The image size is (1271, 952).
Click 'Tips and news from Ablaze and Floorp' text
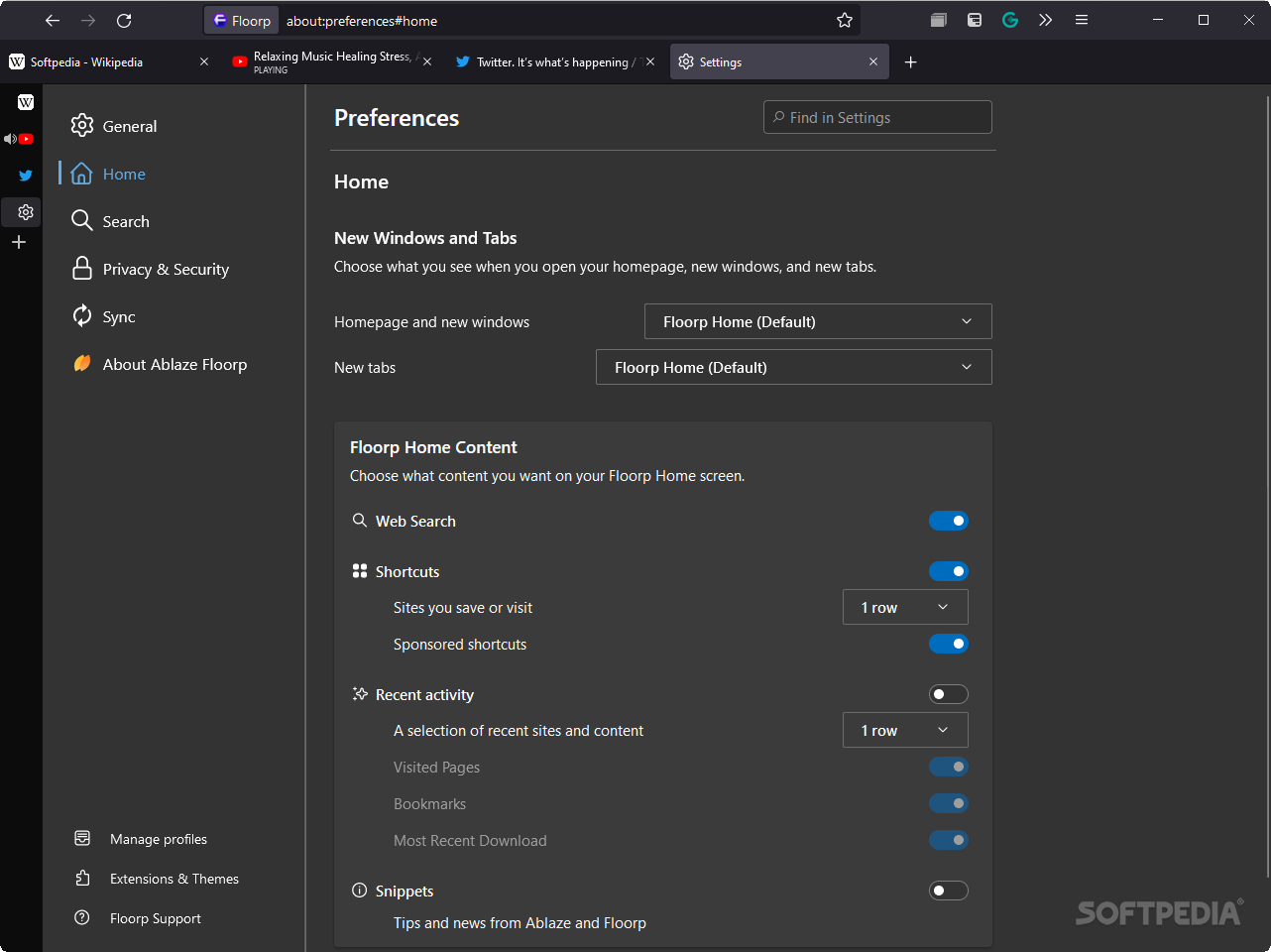520,923
